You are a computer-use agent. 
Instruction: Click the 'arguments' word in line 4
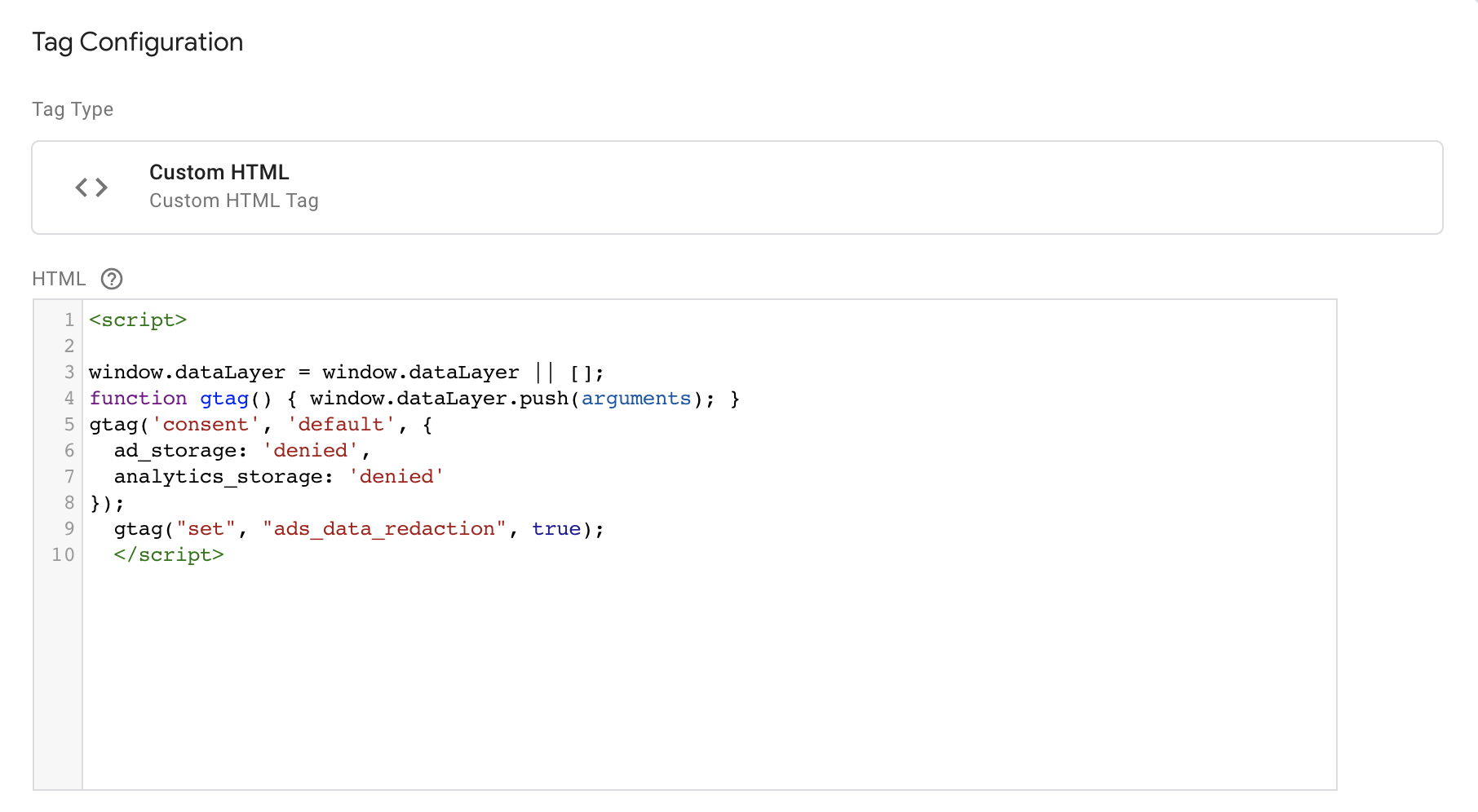point(636,399)
